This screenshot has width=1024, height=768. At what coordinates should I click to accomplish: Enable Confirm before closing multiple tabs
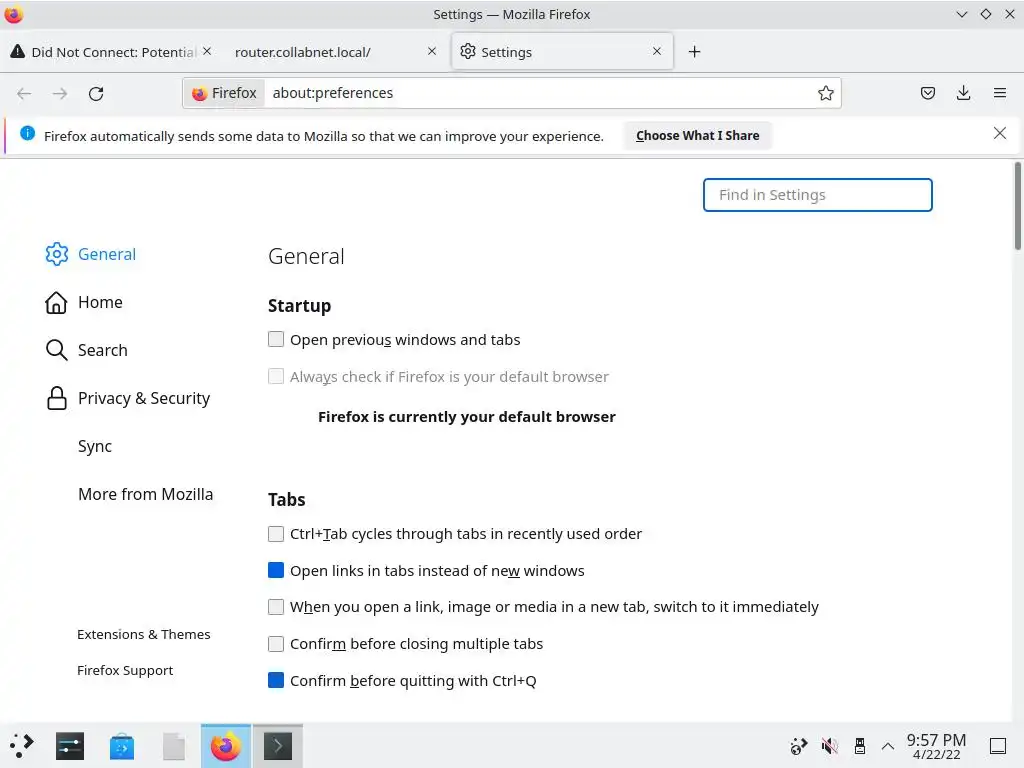pos(276,644)
